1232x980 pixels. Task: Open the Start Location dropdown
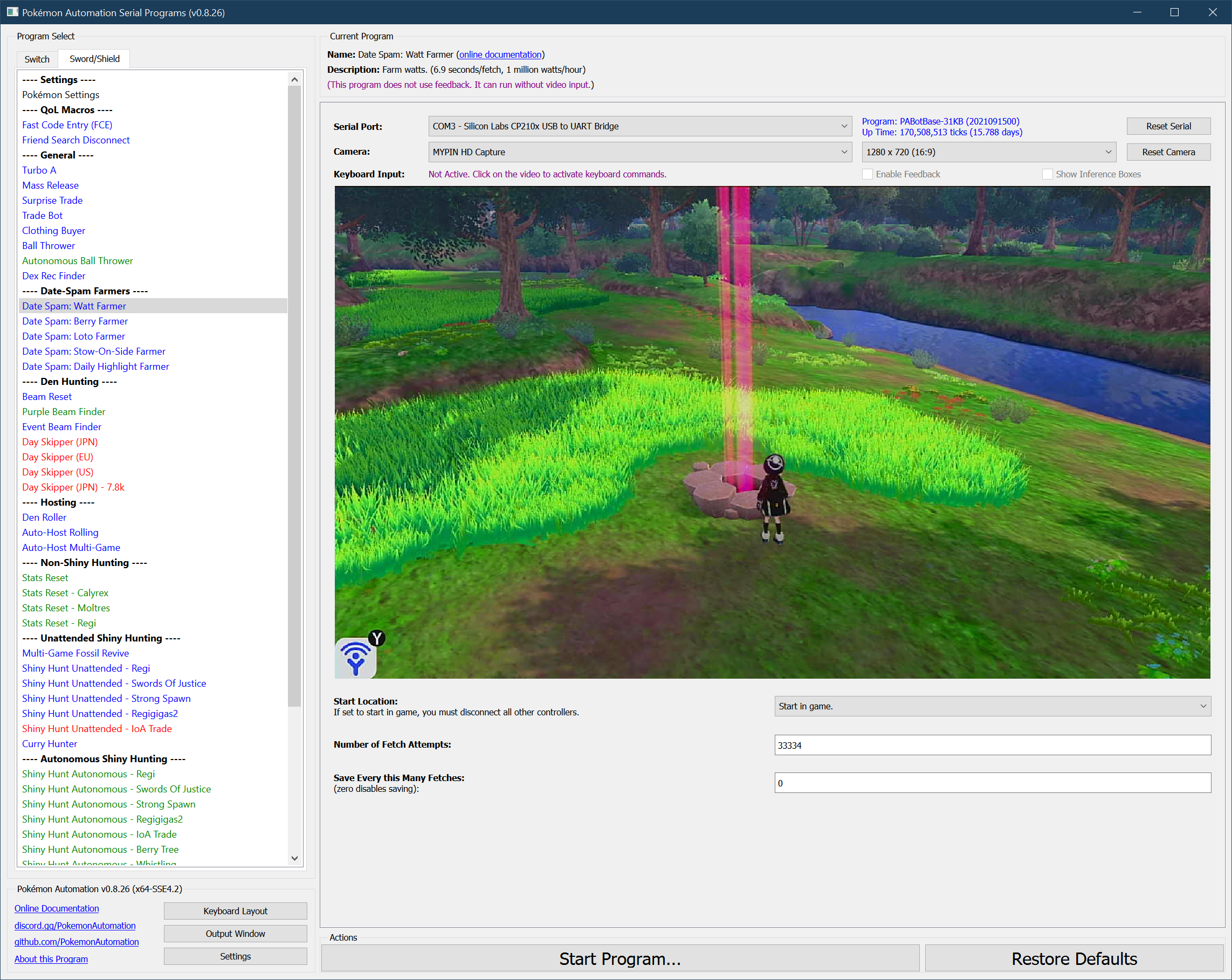992,706
